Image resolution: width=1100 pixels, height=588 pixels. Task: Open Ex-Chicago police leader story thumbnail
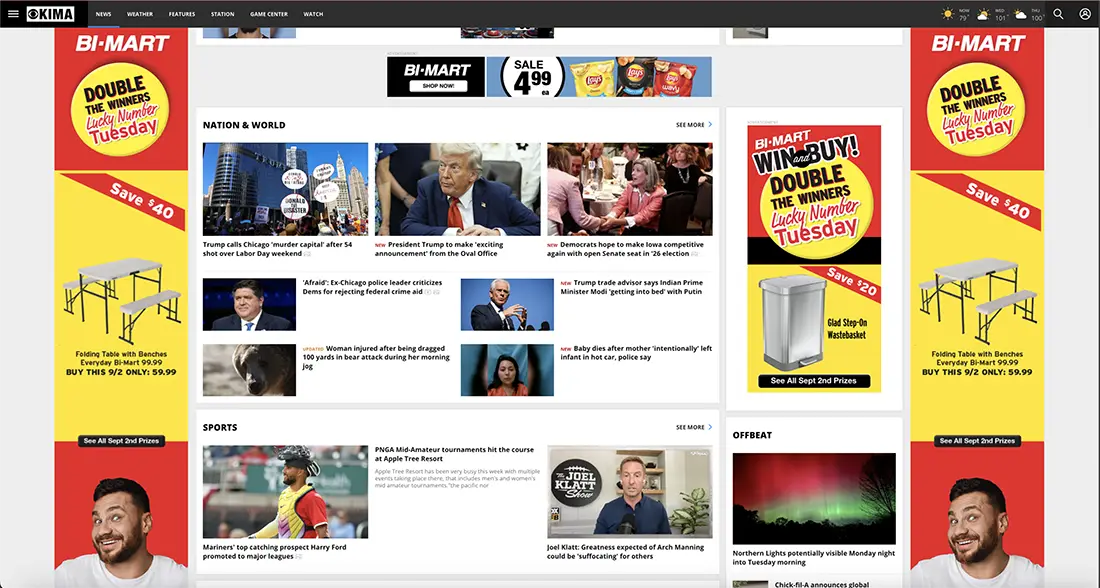(249, 305)
